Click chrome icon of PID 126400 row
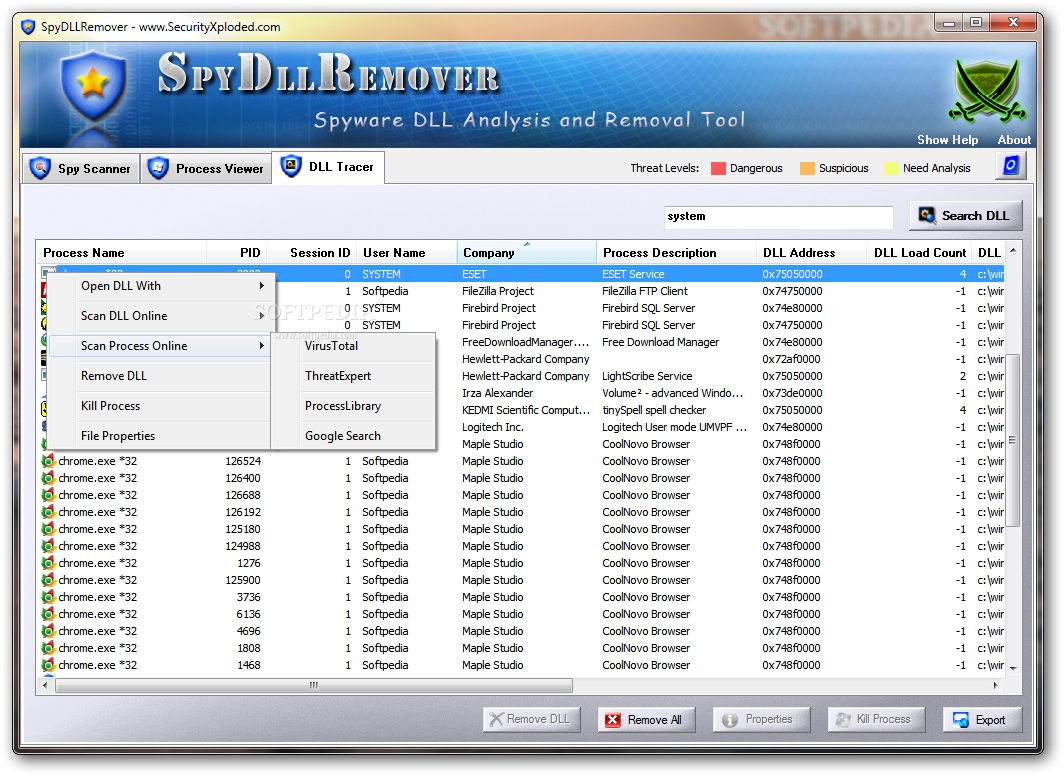This screenshot has width=1064, height=775. click(x=48, y=478)
